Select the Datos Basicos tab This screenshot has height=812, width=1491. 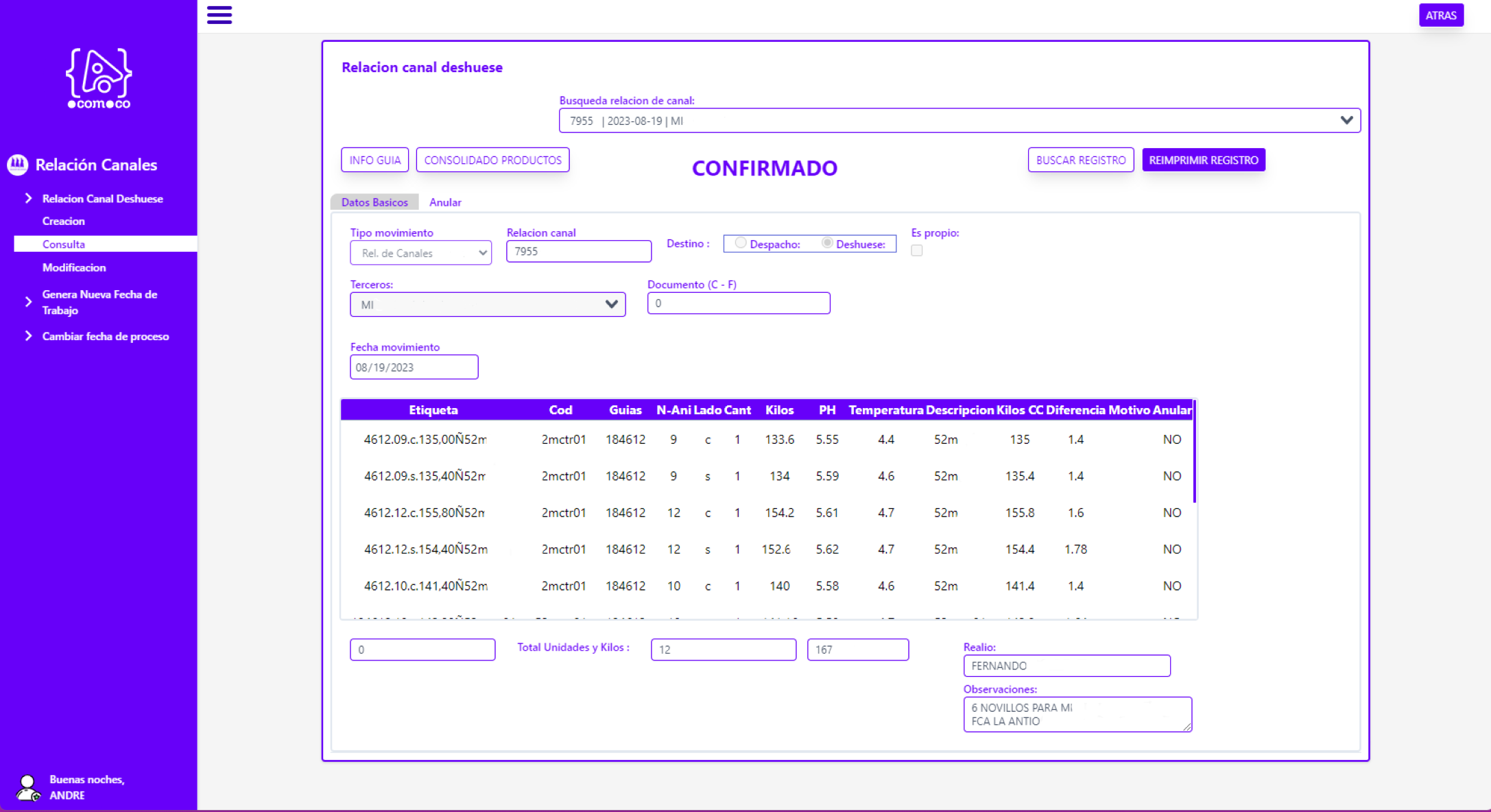click(x=374, y=202)
